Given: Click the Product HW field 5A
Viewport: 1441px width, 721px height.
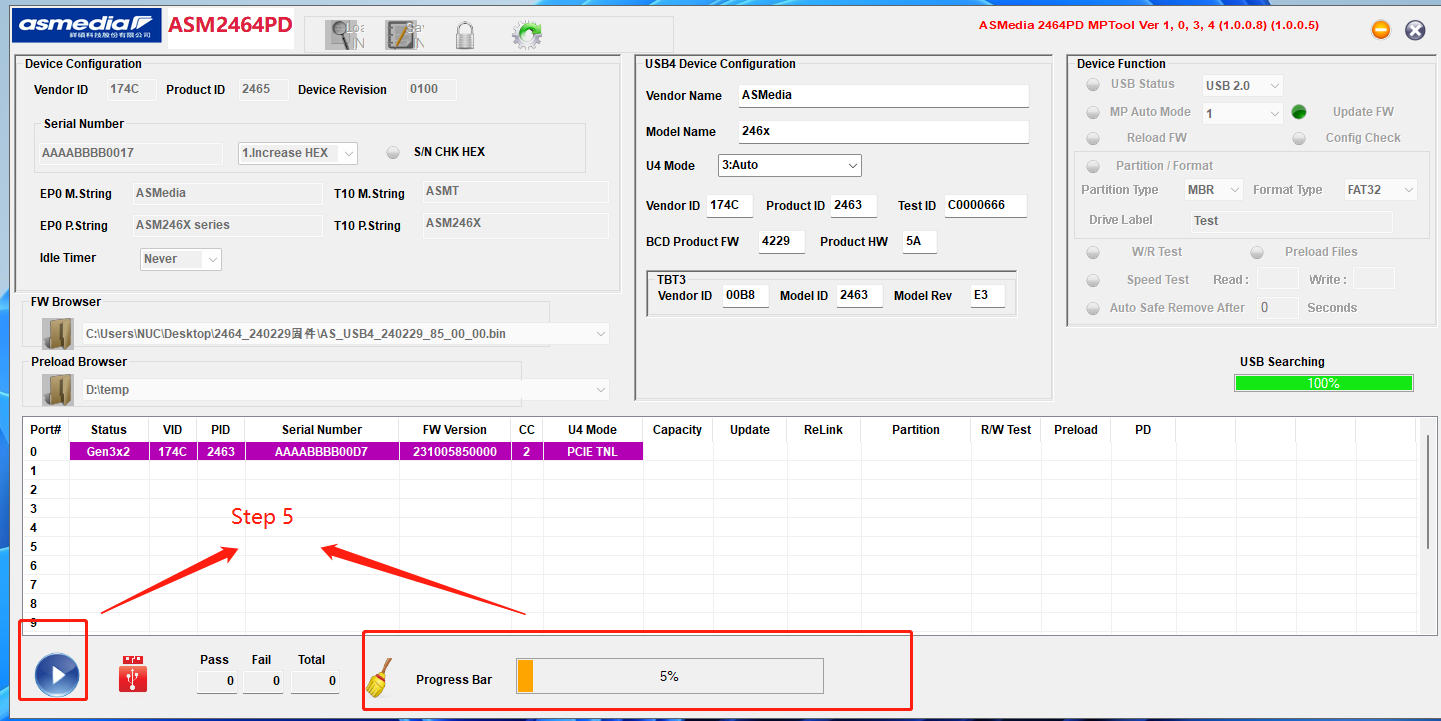Looking at the screenshot, I should click(x=920, y=242).
